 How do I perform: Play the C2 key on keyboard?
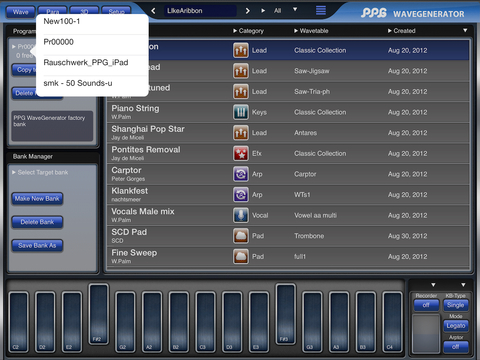(x=19, y=322)
